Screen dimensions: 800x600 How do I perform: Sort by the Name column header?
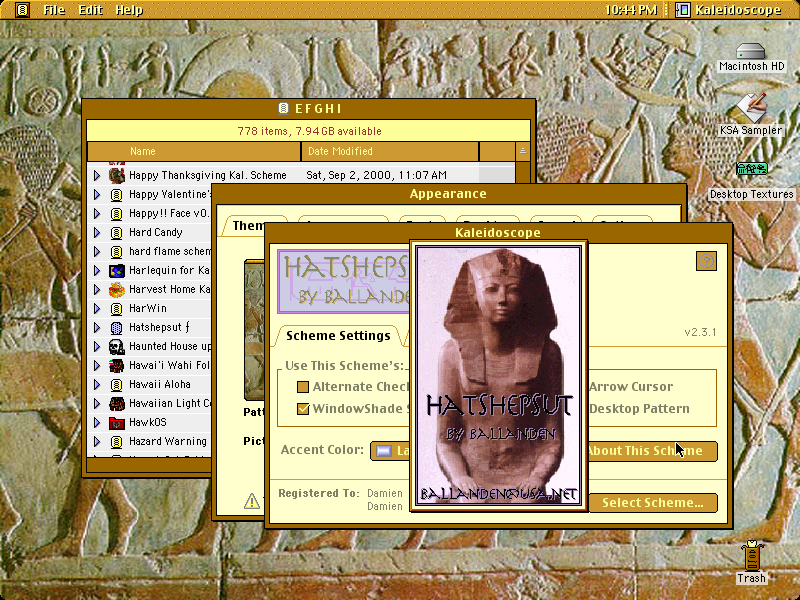194,152
